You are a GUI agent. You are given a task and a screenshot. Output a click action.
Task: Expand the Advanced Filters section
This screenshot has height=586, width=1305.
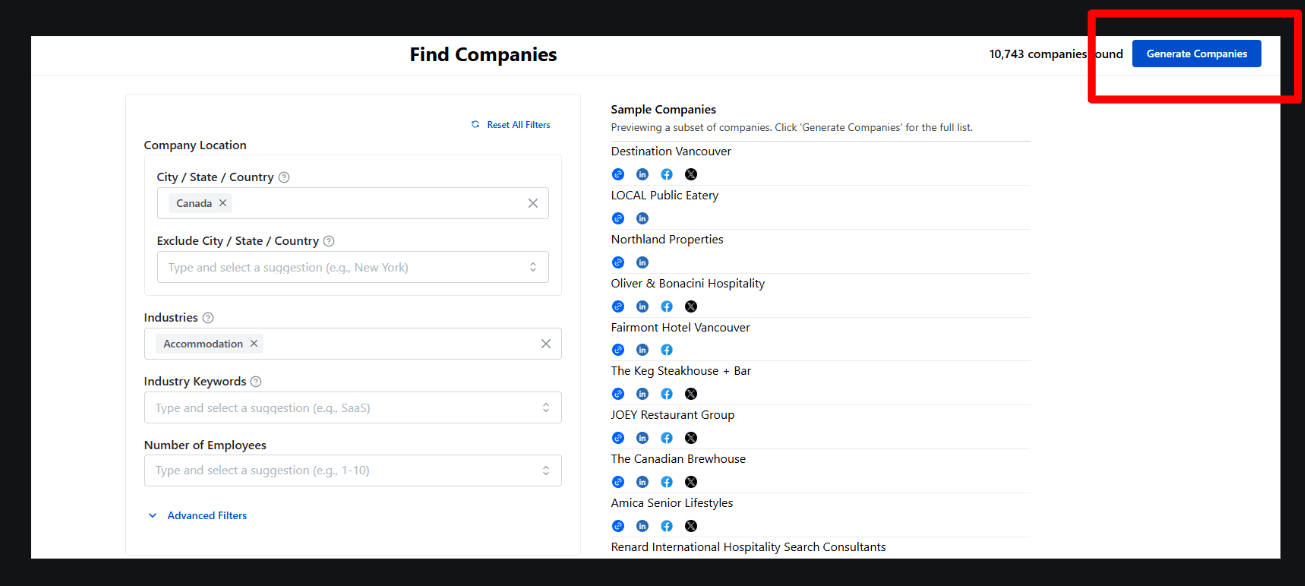(197, 516)
